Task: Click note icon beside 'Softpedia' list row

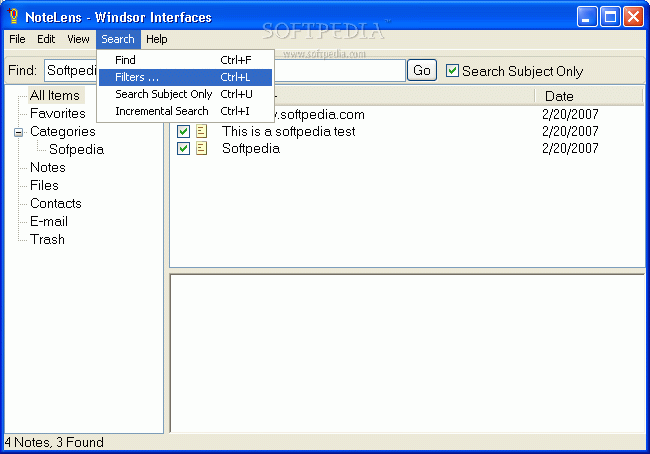Action: 201,148
